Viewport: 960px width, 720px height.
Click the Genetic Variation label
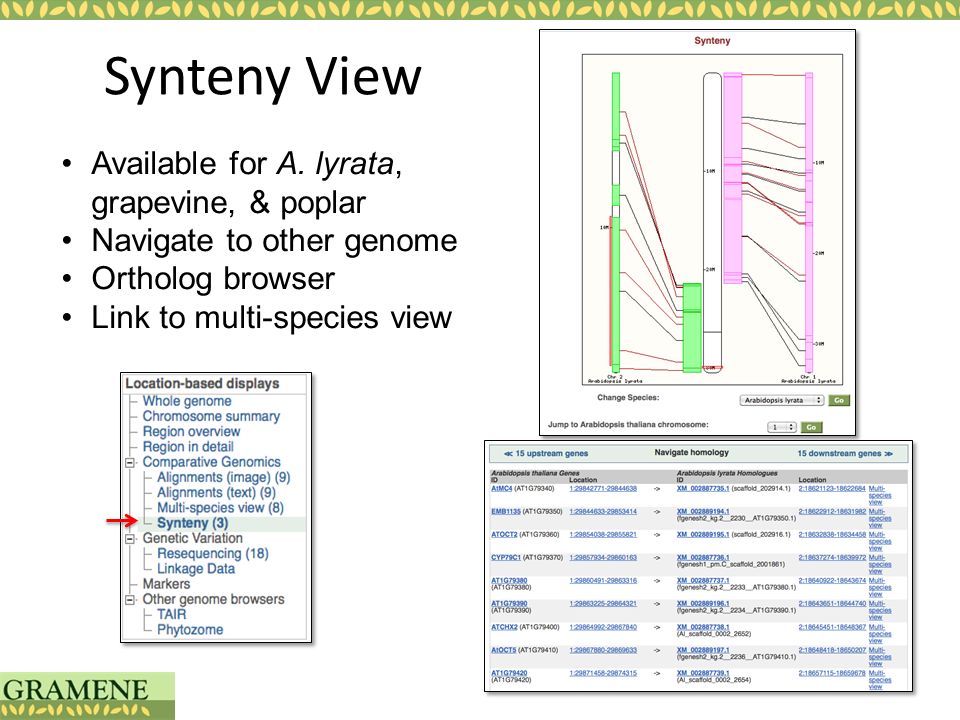[x=192, y=538]
